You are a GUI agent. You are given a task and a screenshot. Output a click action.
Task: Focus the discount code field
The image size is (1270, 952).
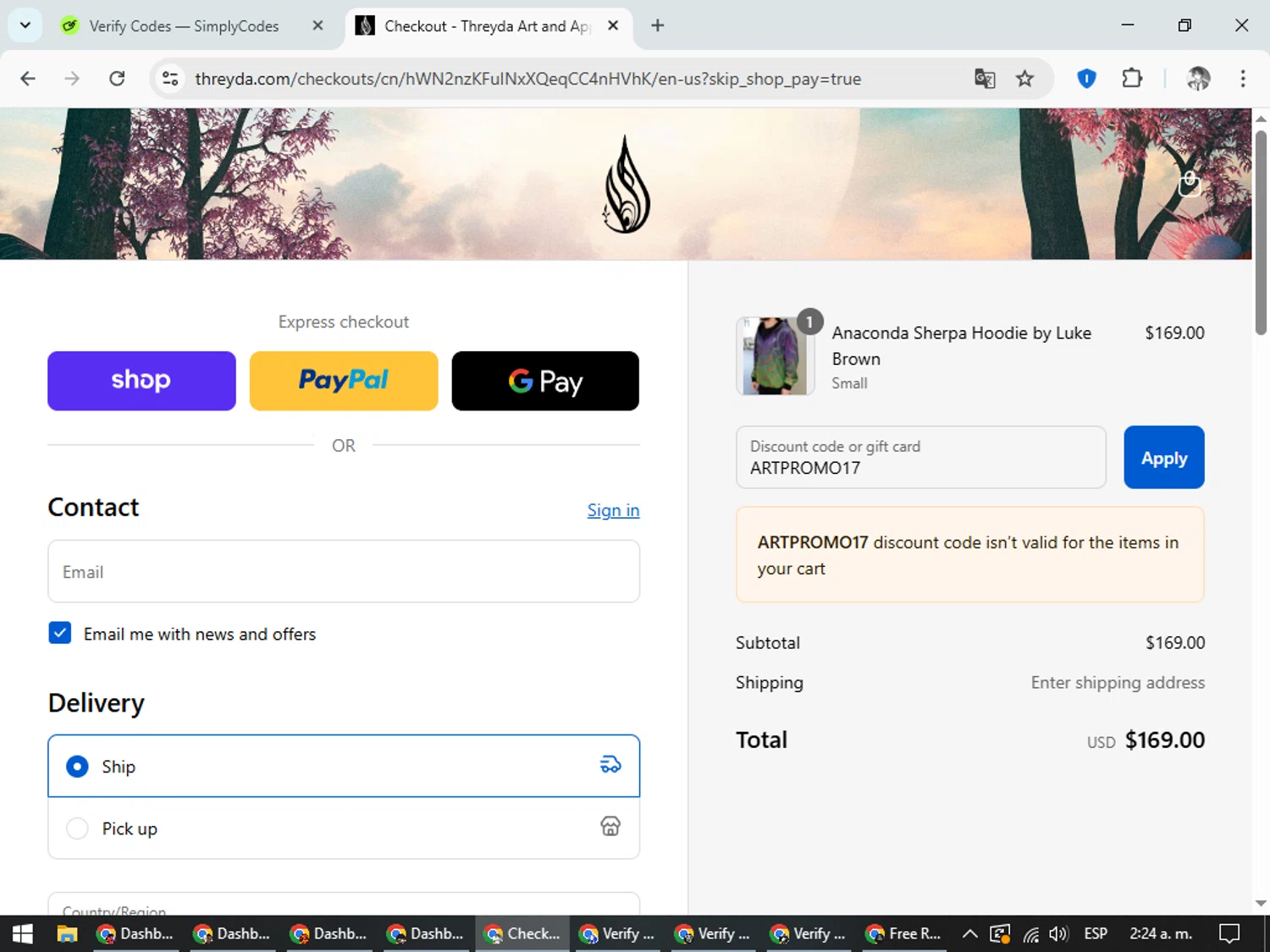pyautogui.click(x=921, y=457)
